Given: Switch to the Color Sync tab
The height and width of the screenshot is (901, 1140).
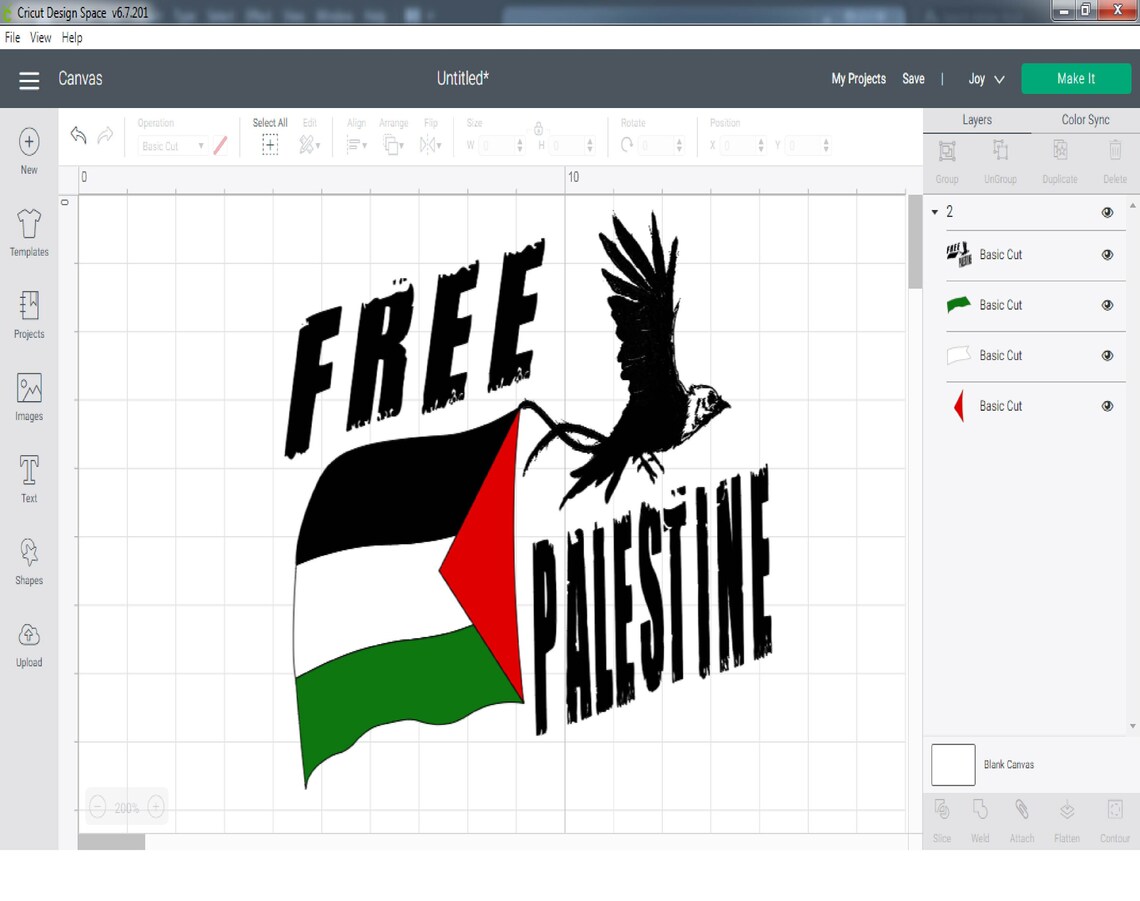Looking at the screenshot, I should (1085, 119).
